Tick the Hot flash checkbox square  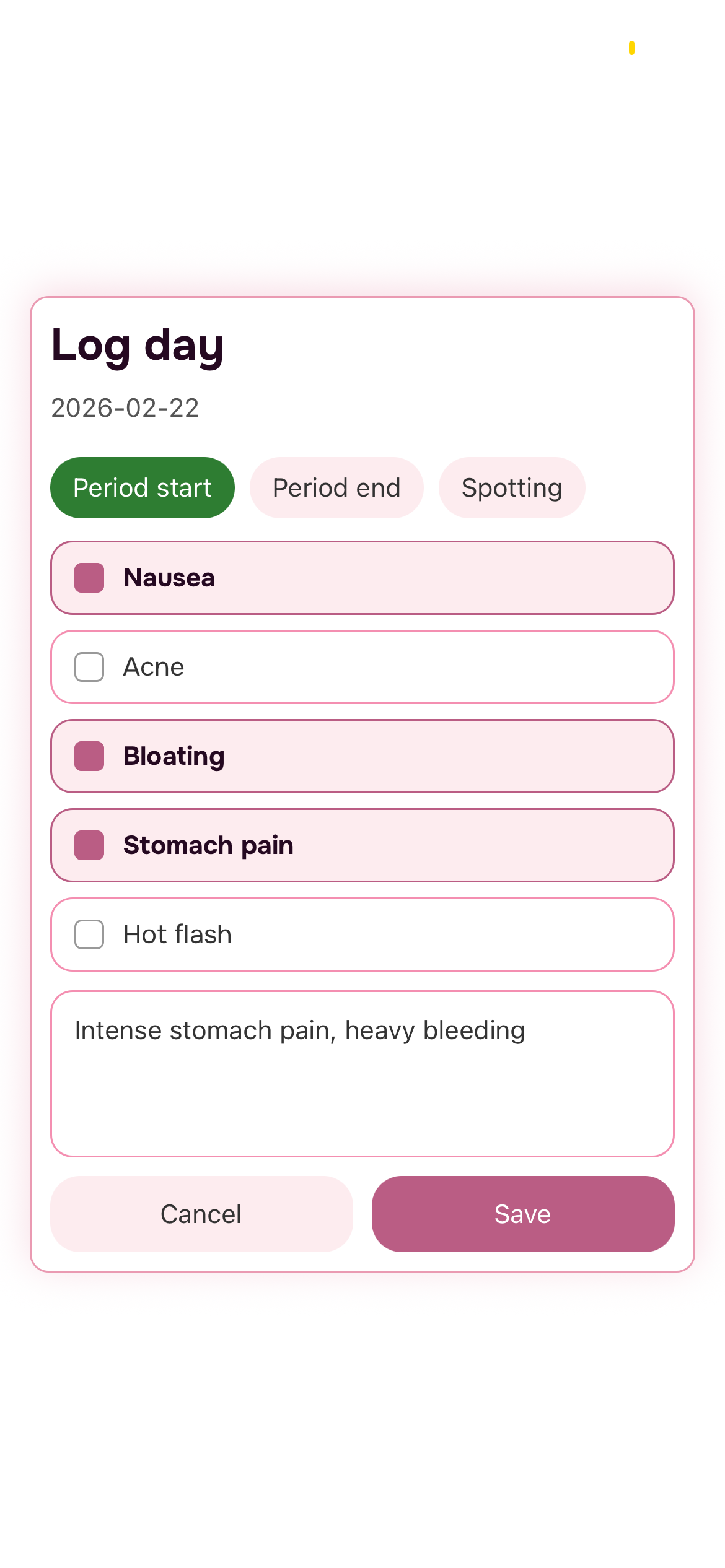coord(89,934)
